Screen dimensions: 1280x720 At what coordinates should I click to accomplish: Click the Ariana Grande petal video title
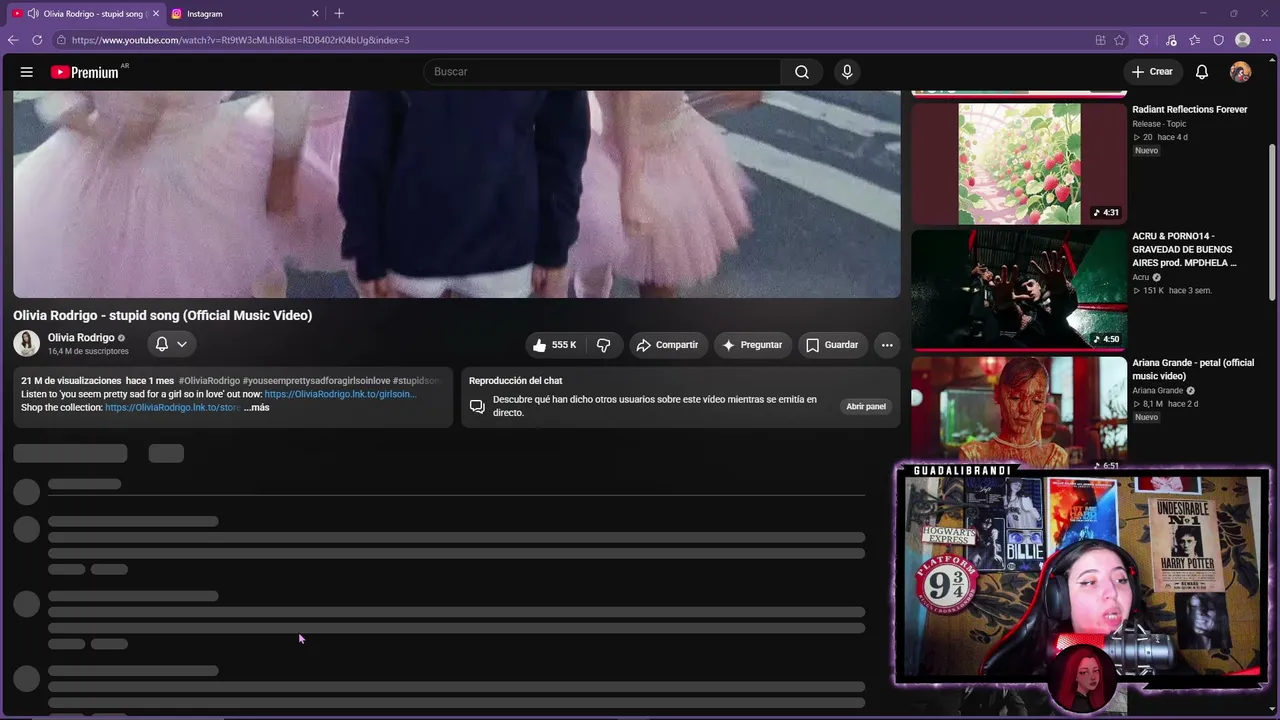[1193, 369]
